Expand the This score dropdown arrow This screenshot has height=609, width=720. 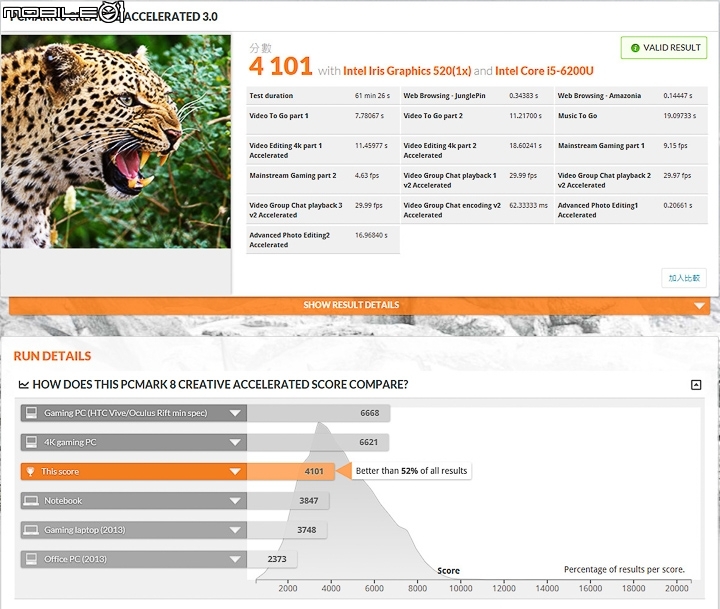(235, 472)
